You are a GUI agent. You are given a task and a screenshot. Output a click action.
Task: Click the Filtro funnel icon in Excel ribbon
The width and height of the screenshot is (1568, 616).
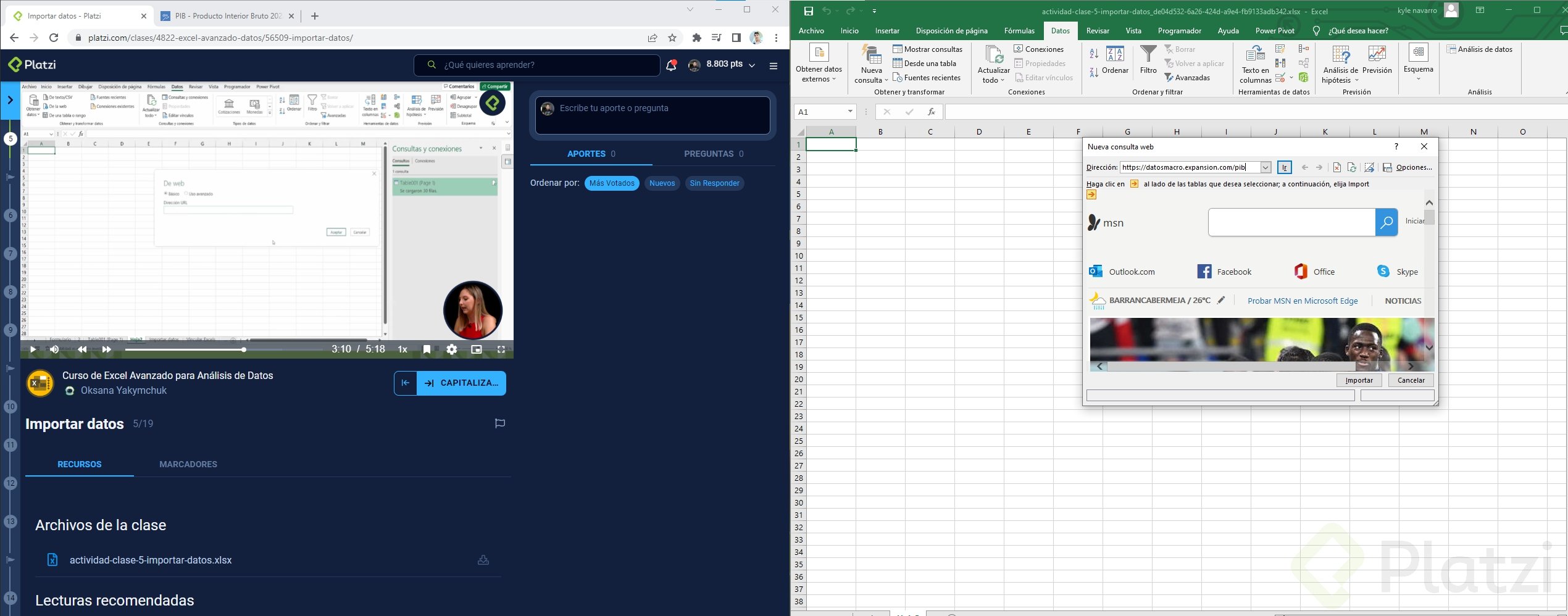tap(1148, 54)
